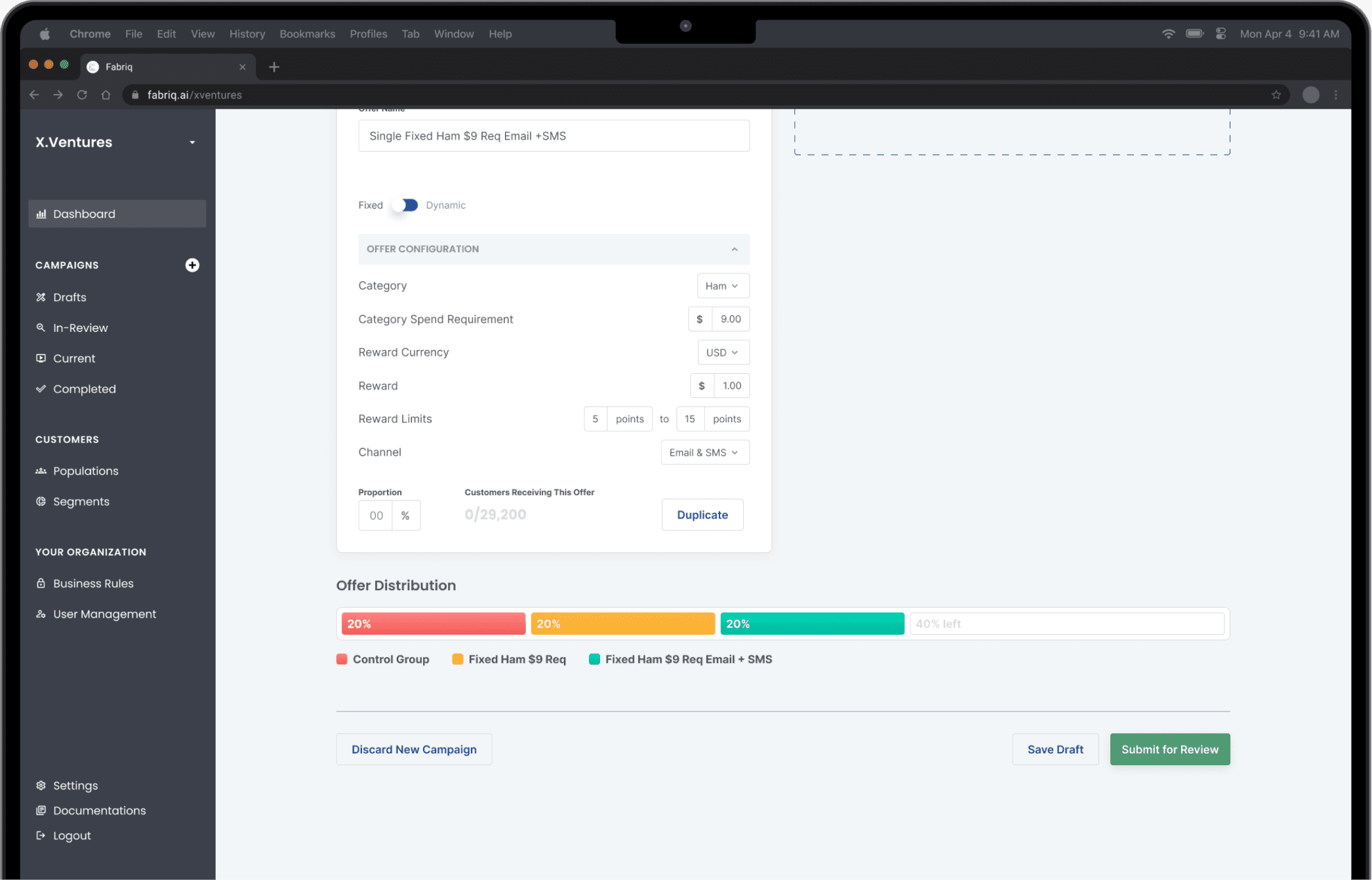Image resolution: width=1372 pixels, height=880 pixels.
Task: Open the Window menu
Action: coord(454,34)
